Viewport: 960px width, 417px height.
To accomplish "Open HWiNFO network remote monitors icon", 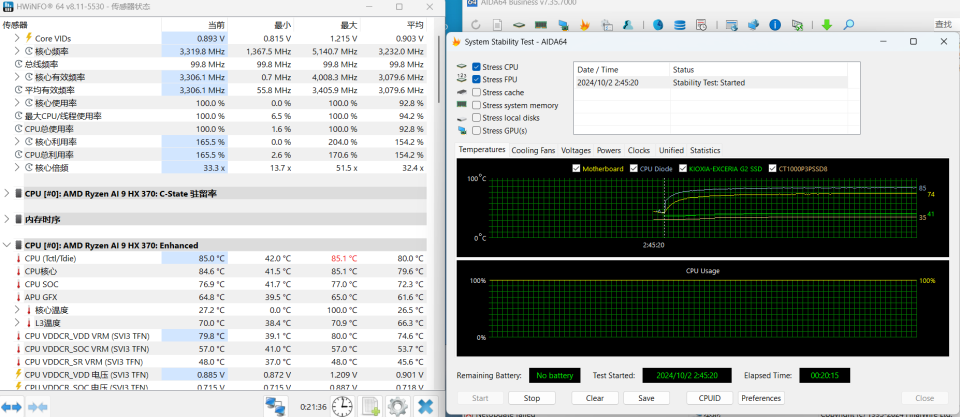I will click(x=276, y=406).
